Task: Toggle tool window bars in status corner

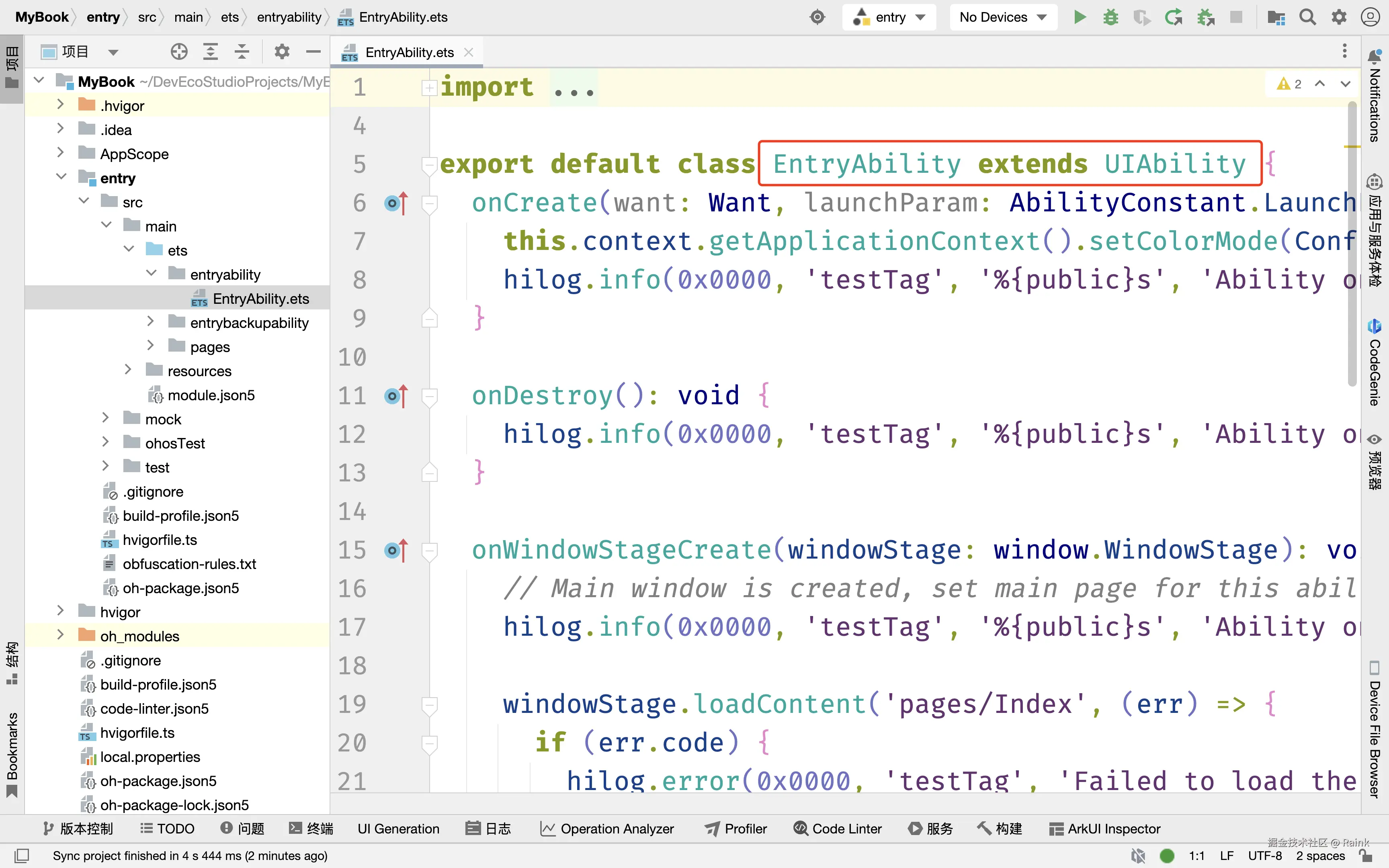Action: (22, 856)
